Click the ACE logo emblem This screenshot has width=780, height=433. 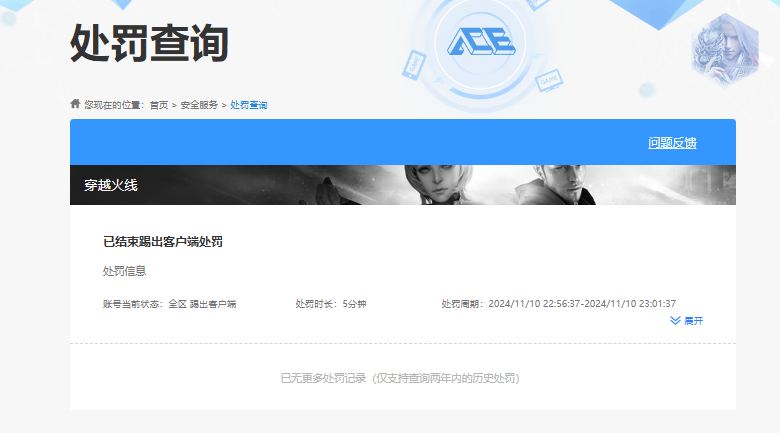481,42
